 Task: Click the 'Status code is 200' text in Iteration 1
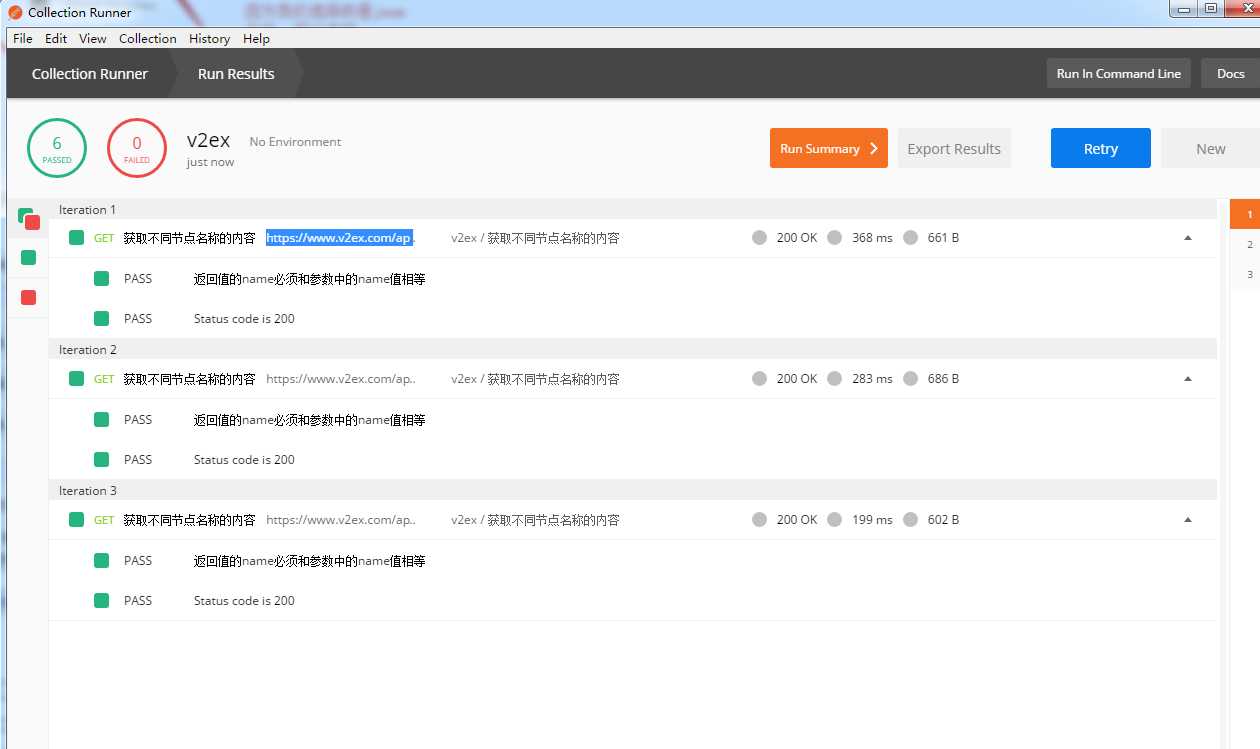(x=244, y=319)
